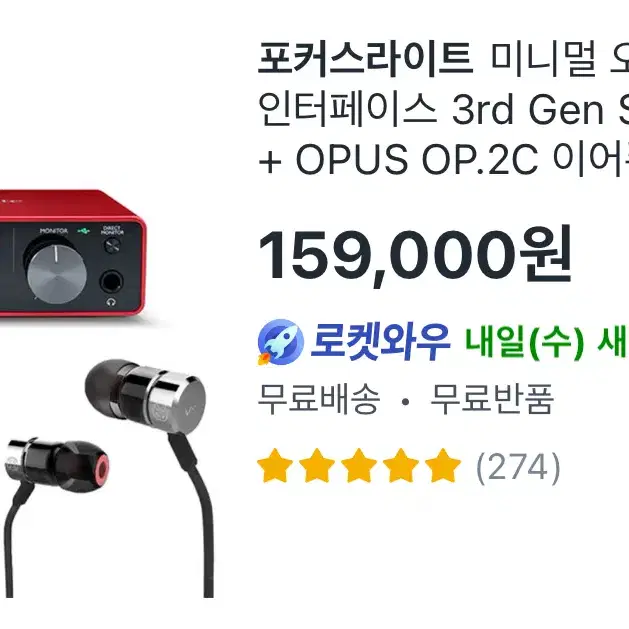Click the fifth yellow rating star
Viewport: 629px width, 629px height.
[443, 466]
